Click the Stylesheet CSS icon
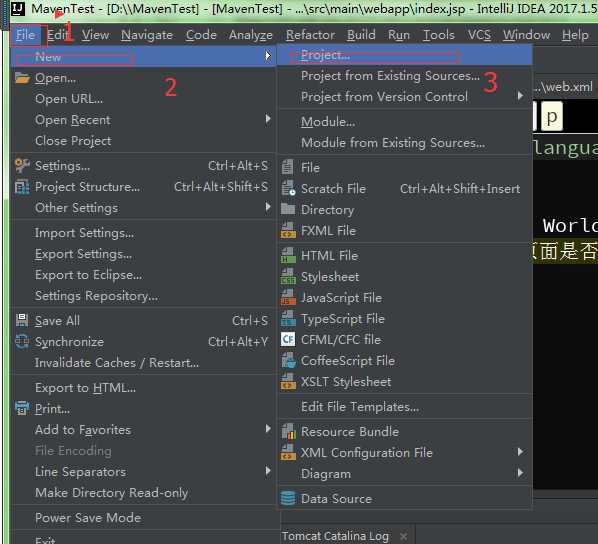 (x=288, y=276)
